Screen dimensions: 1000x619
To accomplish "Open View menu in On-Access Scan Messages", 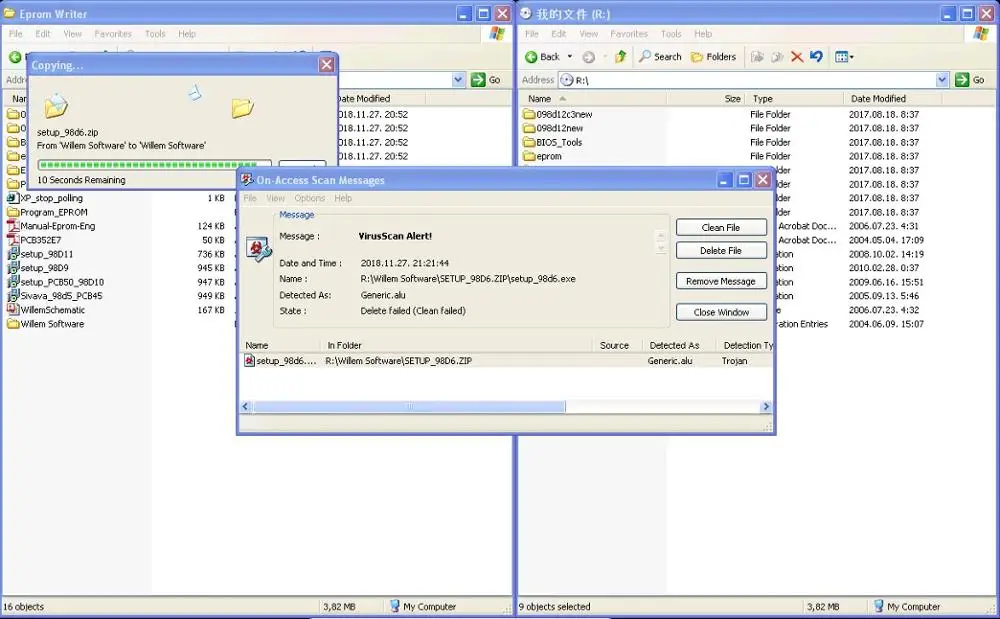I will [x=276, y=198].
